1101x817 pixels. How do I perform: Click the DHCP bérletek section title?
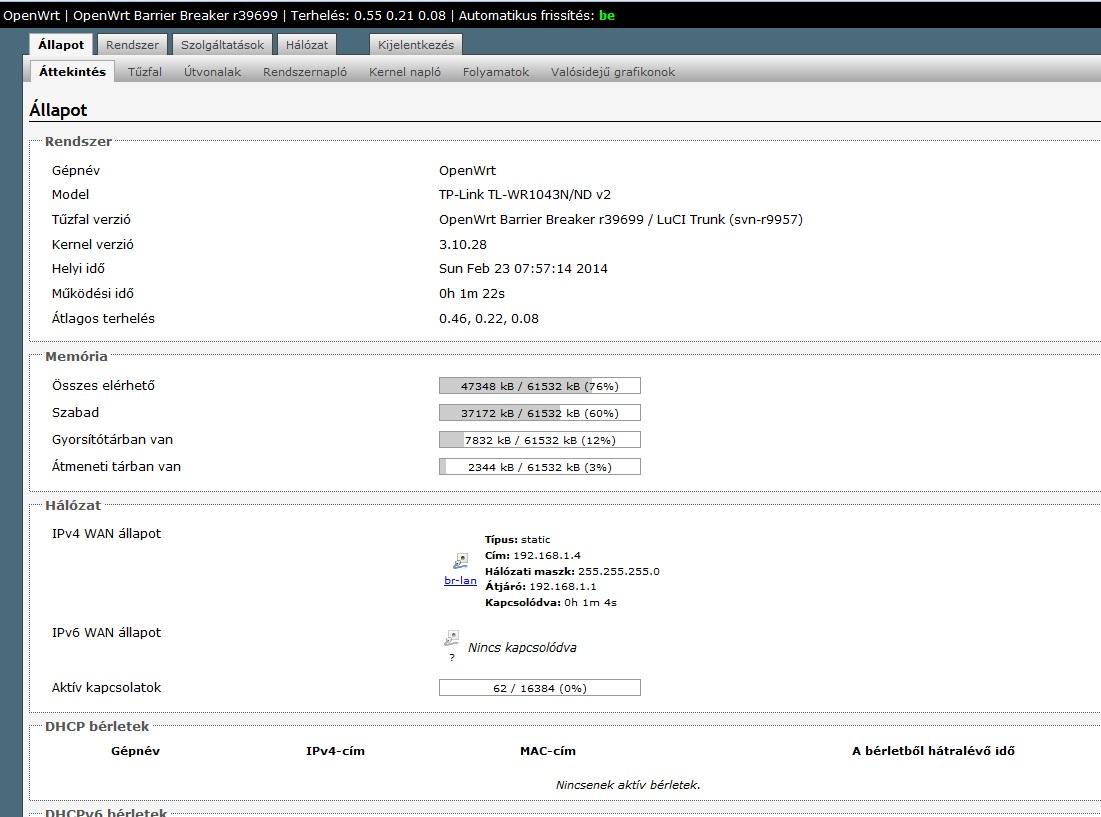point(97,726)
